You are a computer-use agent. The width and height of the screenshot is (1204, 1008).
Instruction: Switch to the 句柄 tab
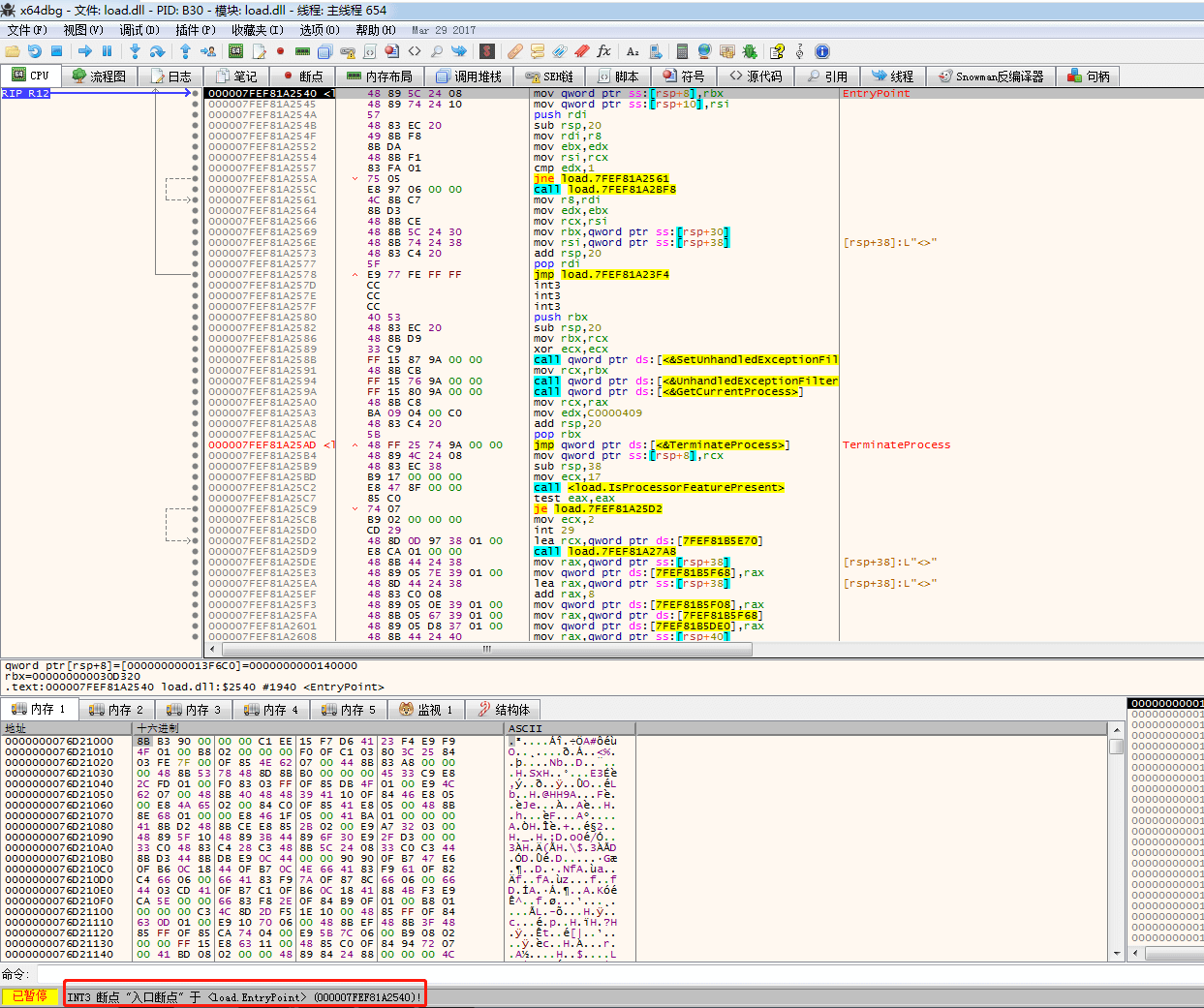point(1089,76)
